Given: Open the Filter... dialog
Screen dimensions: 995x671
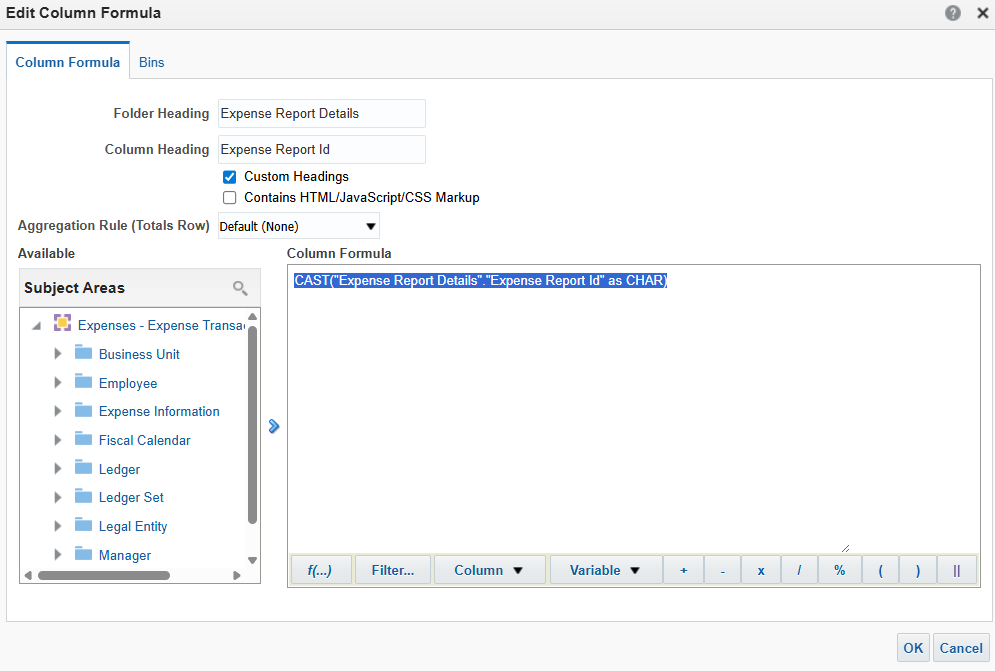Looking at the screenshot, I should tap(393, 570).
